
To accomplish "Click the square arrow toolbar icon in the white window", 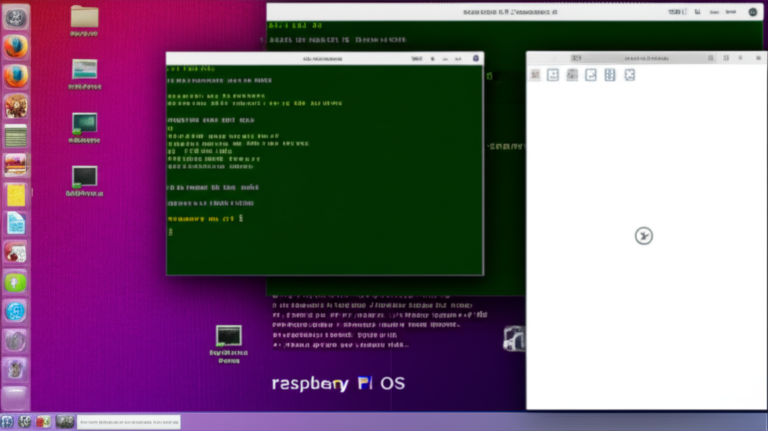I will click(x=591, y=75).
